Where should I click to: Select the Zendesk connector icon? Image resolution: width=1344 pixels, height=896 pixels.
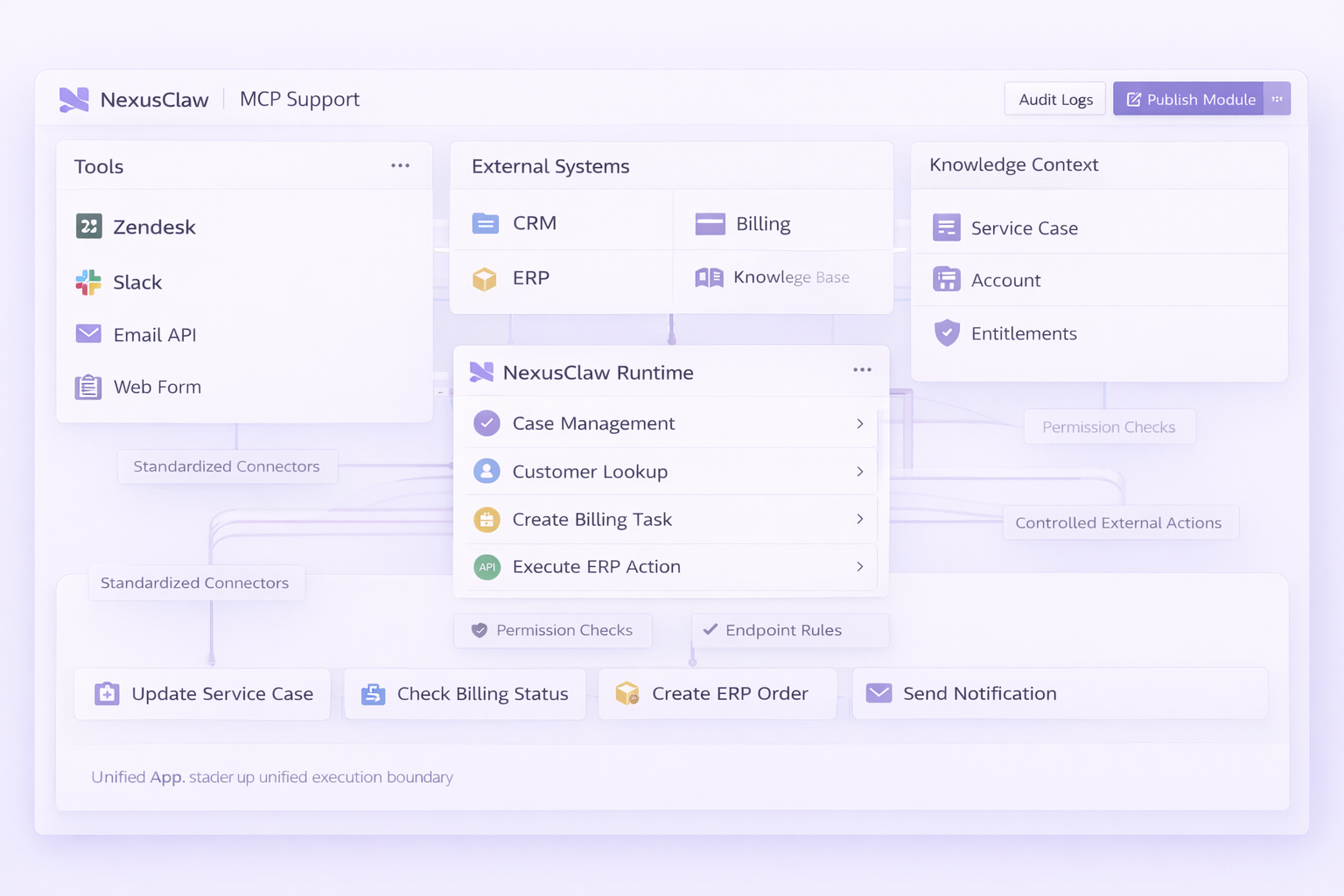pos(87,226)
